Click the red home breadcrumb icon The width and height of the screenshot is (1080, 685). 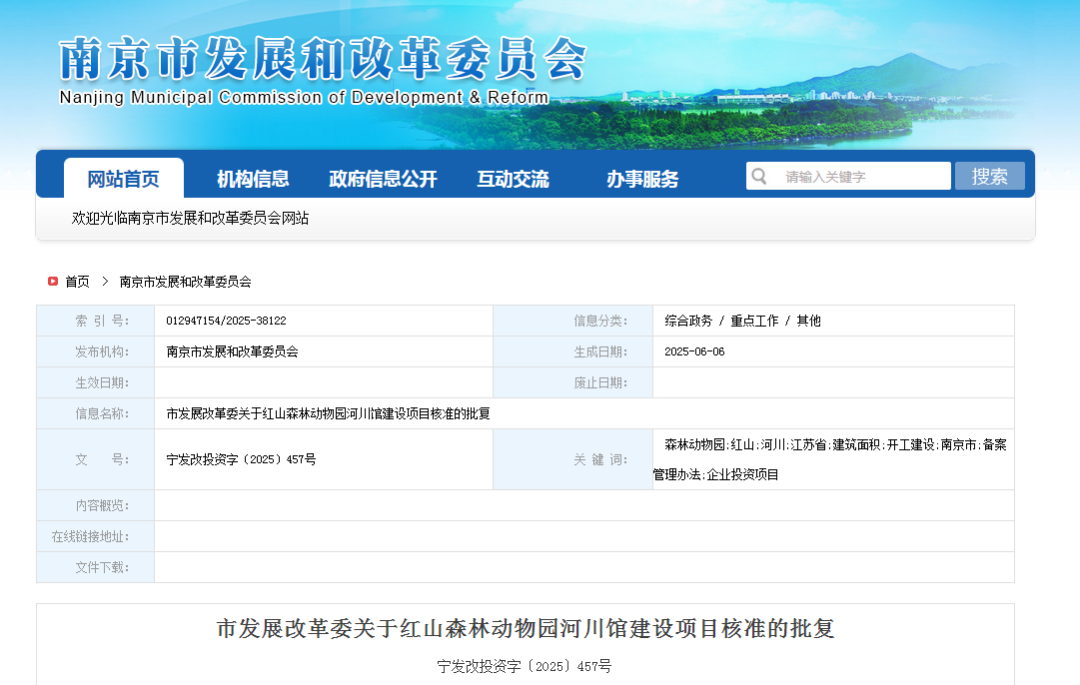point(52,281)
